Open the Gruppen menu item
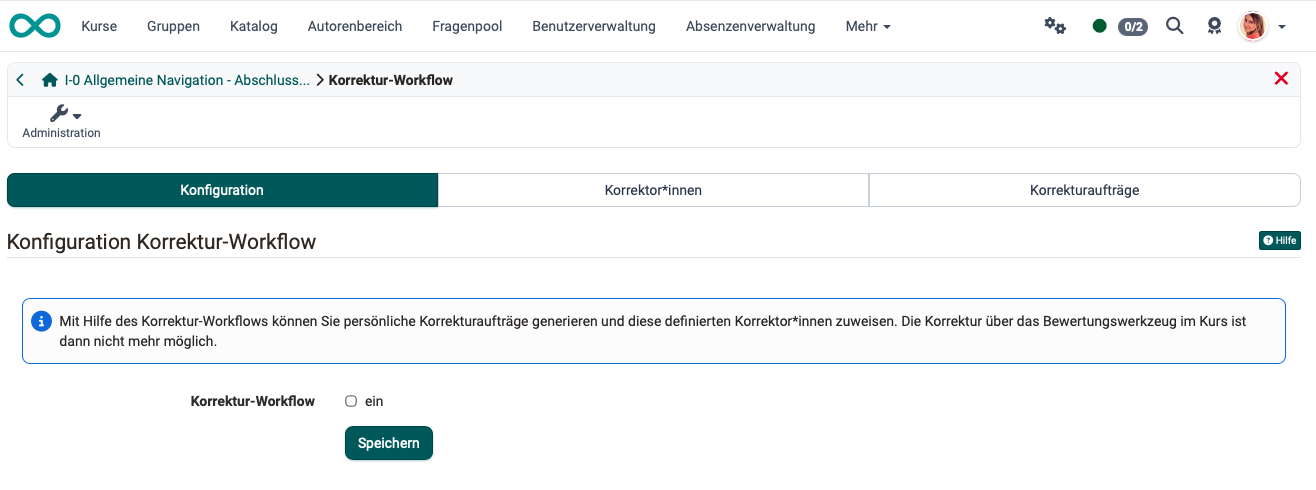 173,26
